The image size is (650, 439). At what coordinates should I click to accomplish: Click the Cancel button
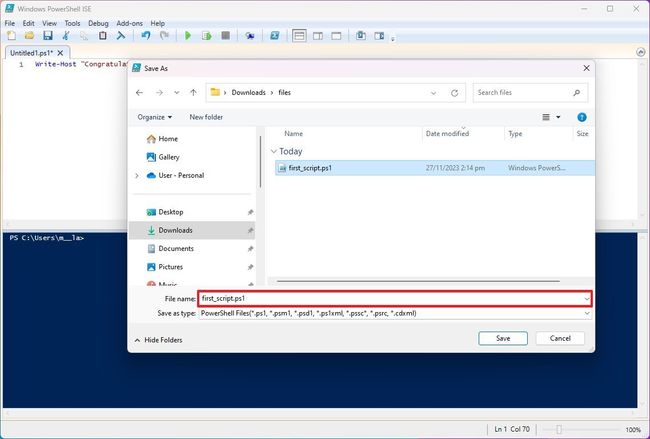point(560,338)
